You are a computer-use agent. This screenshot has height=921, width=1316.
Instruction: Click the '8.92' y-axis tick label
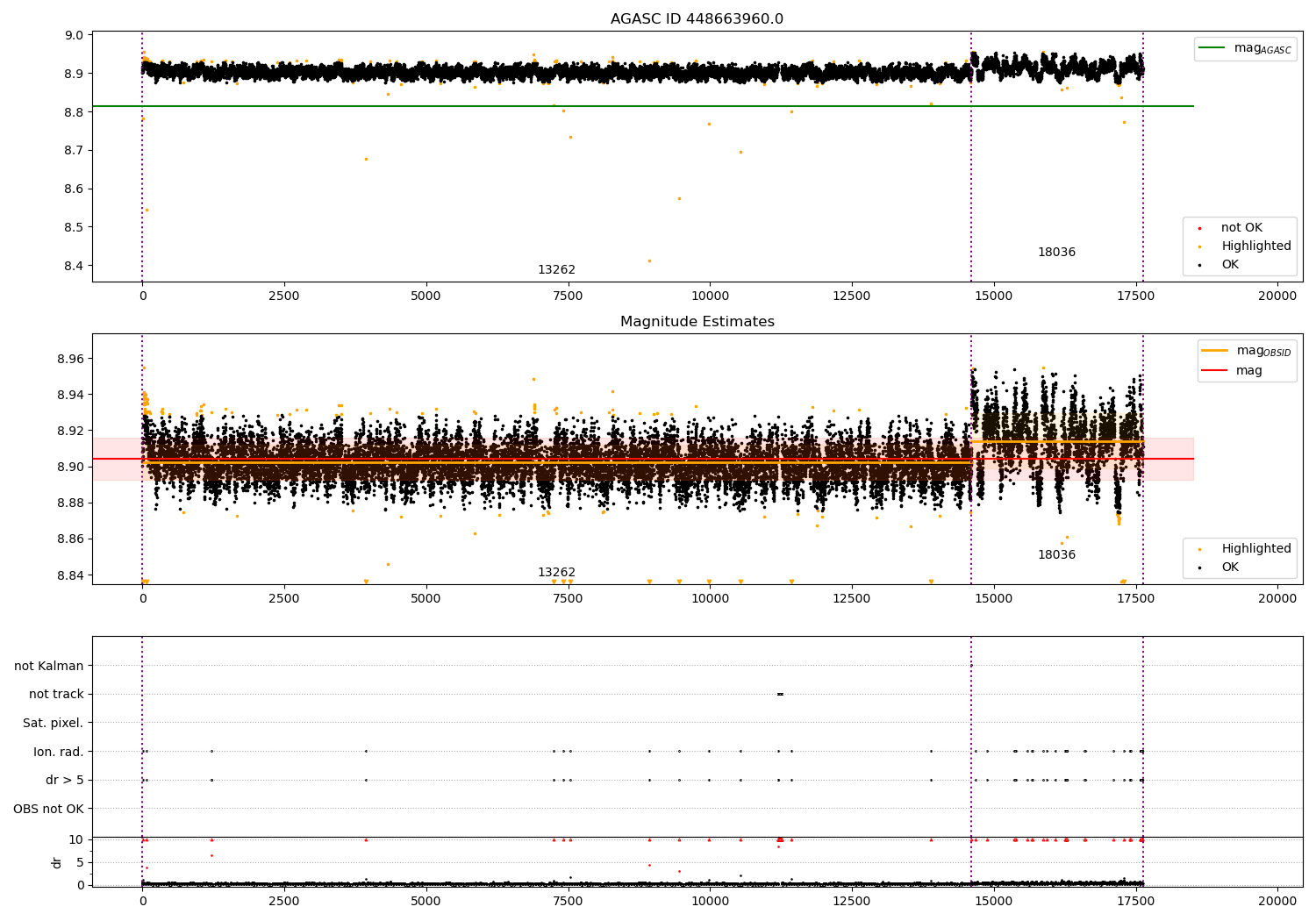(71, 431)
